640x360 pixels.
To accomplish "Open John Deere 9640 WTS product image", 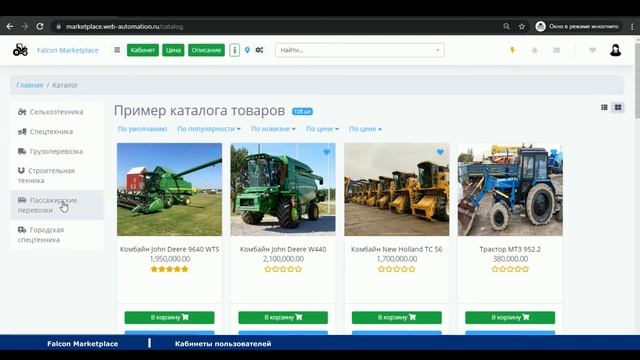I will pos(169,189).
